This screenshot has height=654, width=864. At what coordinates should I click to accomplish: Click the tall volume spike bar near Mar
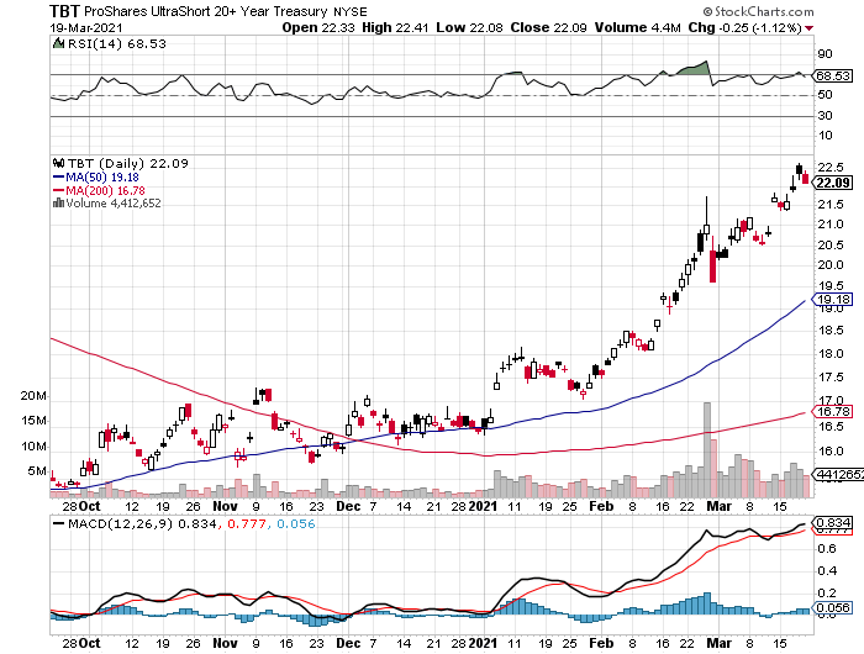coord(707,449)
